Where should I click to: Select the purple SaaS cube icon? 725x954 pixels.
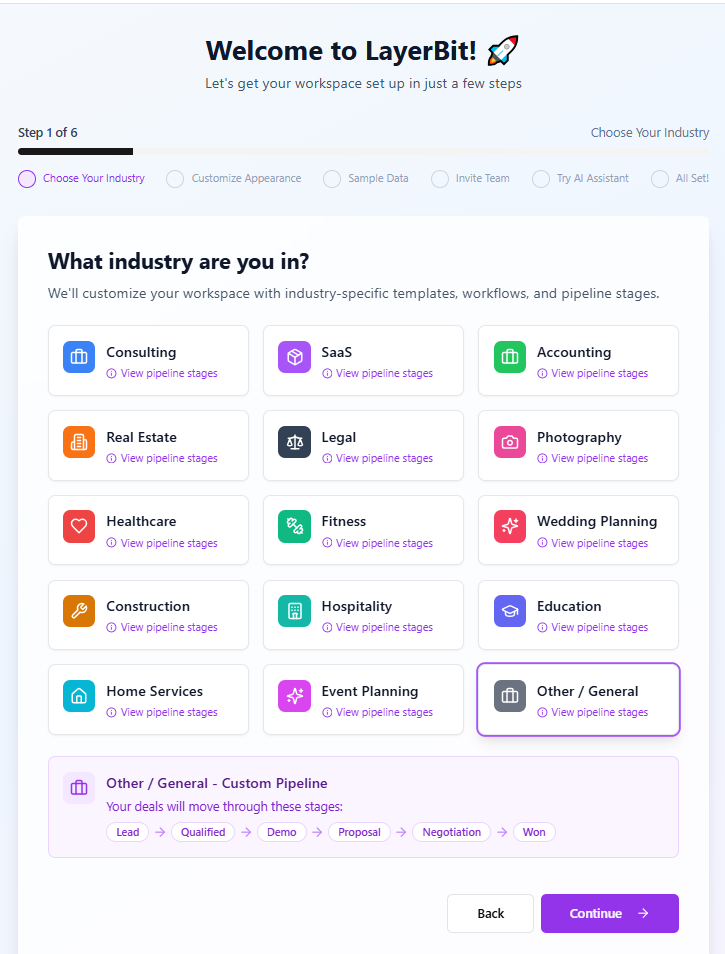[294, 357]
